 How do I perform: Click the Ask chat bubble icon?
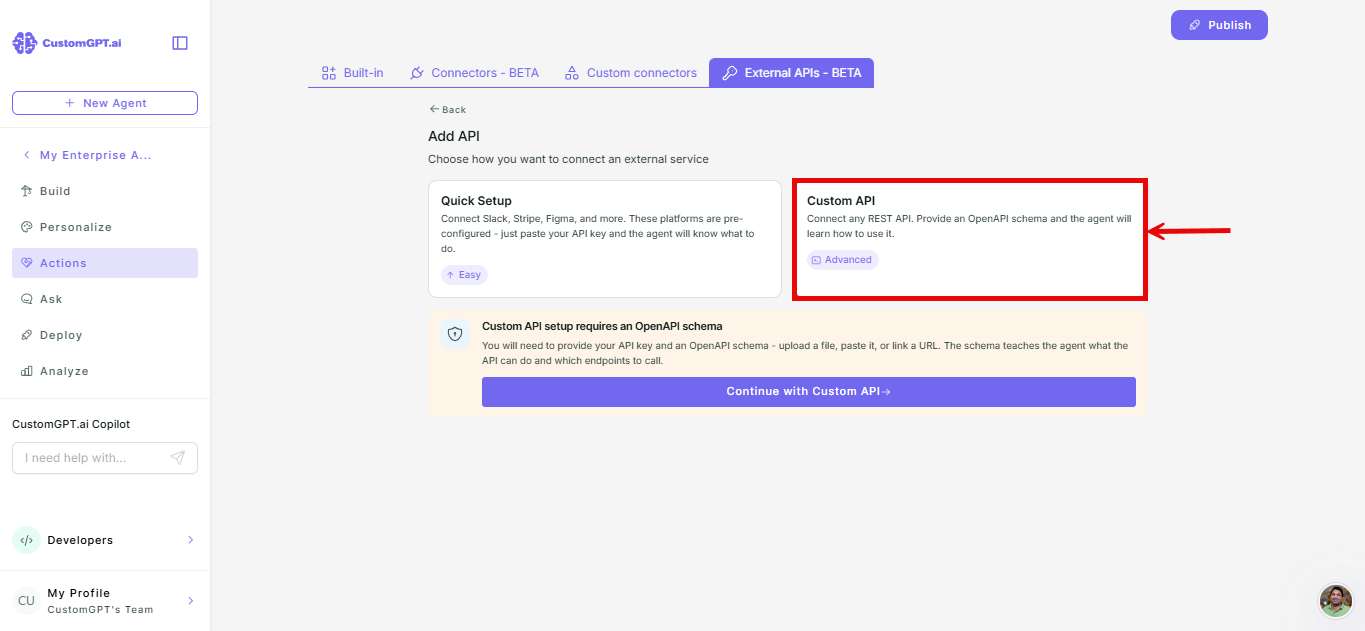pyautogui.click(x=27, y=299)
